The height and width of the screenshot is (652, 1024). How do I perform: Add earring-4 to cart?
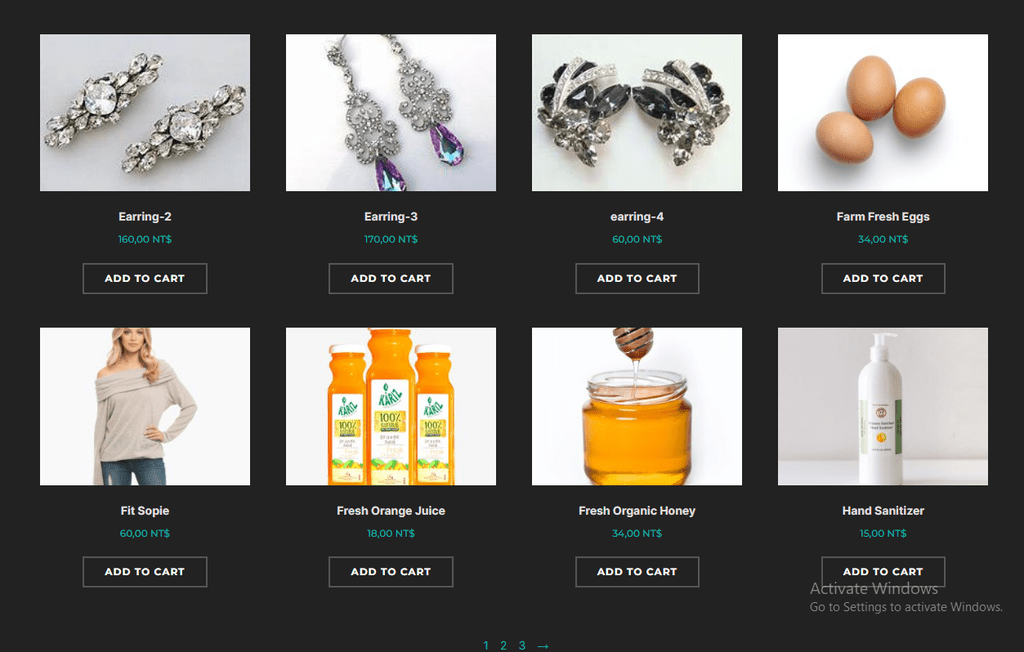[637, 278]
